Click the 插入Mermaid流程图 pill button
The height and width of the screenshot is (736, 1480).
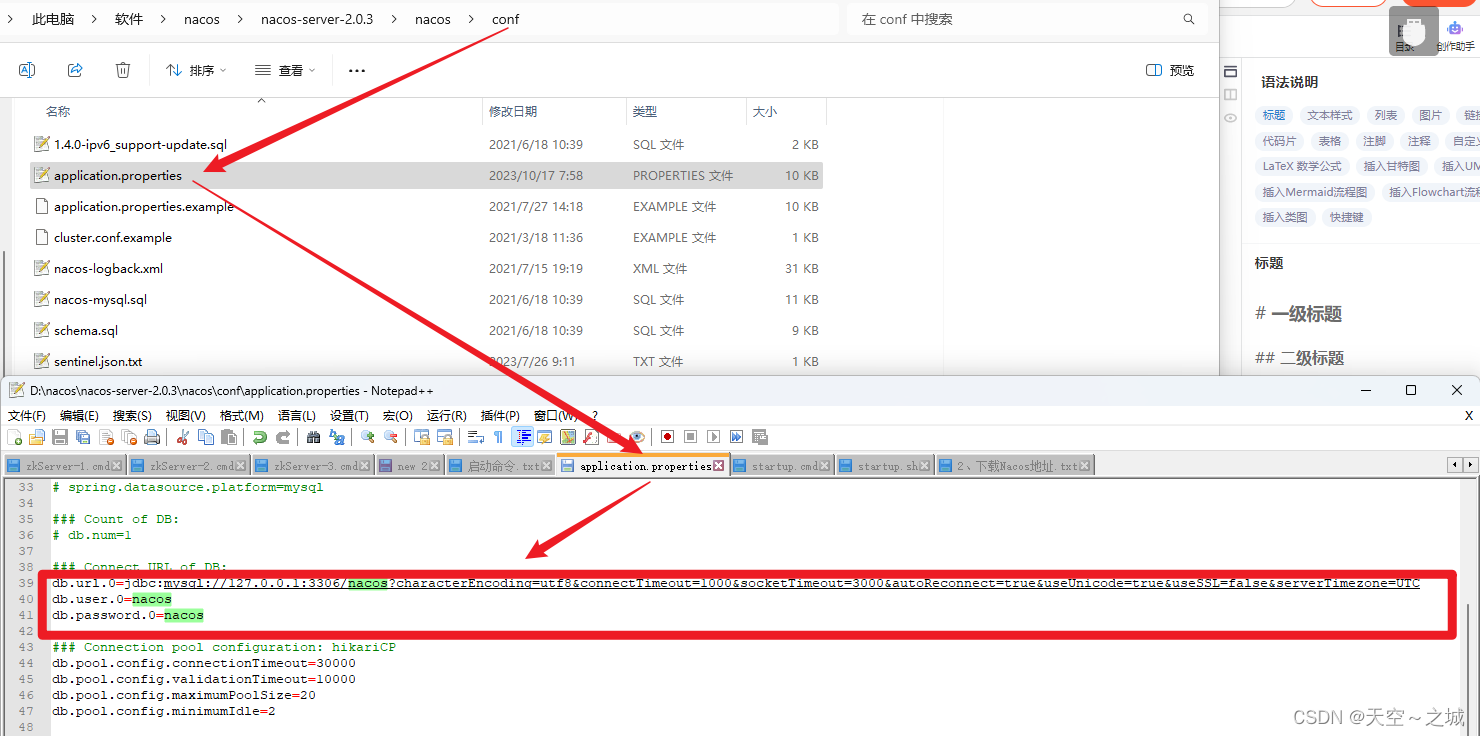tap(1314, 192)
